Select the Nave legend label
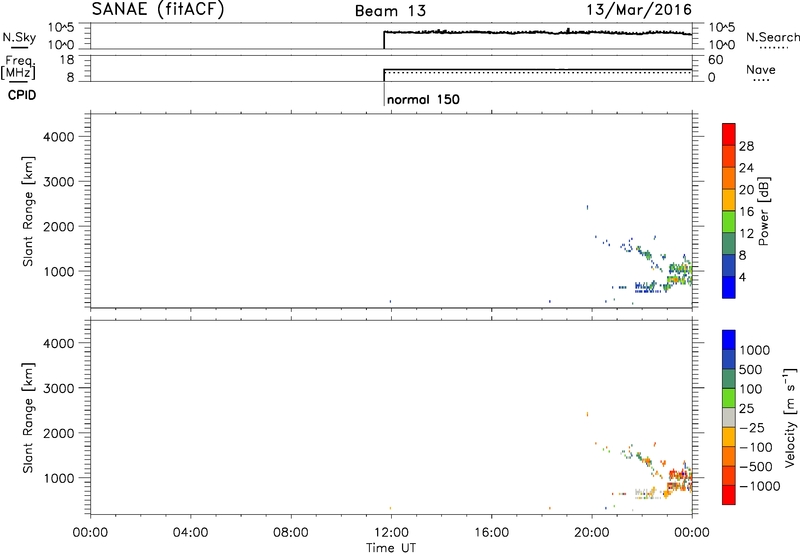The width and height of the screenshot is (800, 554). pos(761,69)
